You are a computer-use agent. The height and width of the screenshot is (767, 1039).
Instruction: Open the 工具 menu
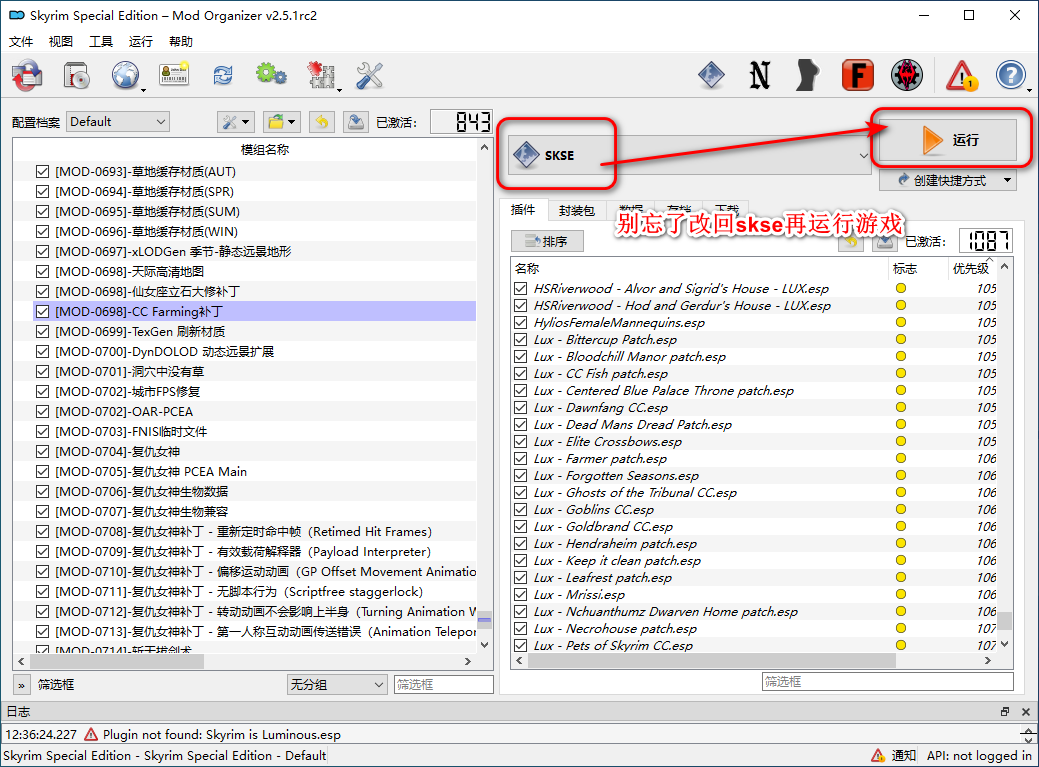pyautogui.click(x=101, y=42)
